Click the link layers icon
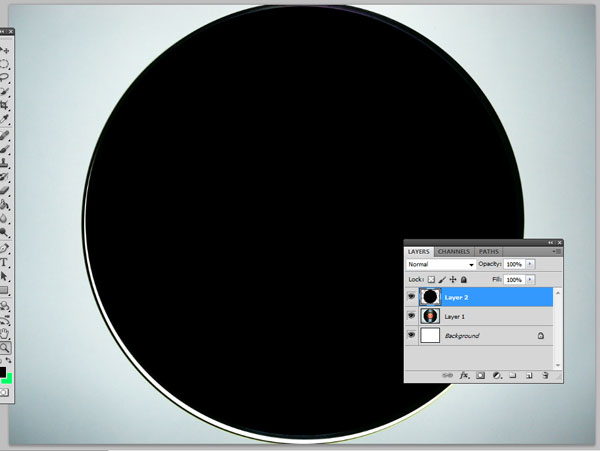 447,376
